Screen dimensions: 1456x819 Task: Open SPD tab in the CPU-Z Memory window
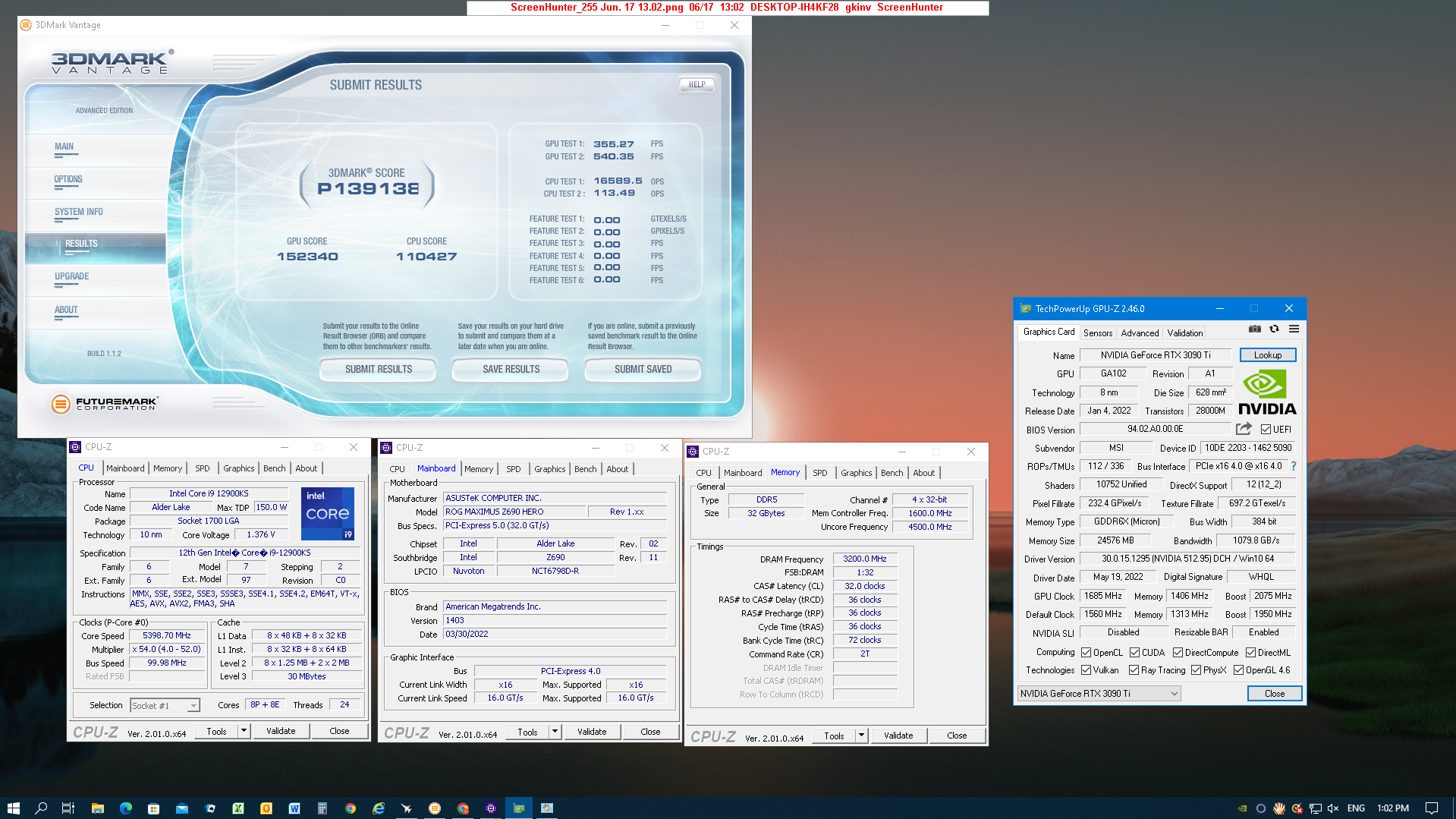pyautogui.click(x=819, y=473)
